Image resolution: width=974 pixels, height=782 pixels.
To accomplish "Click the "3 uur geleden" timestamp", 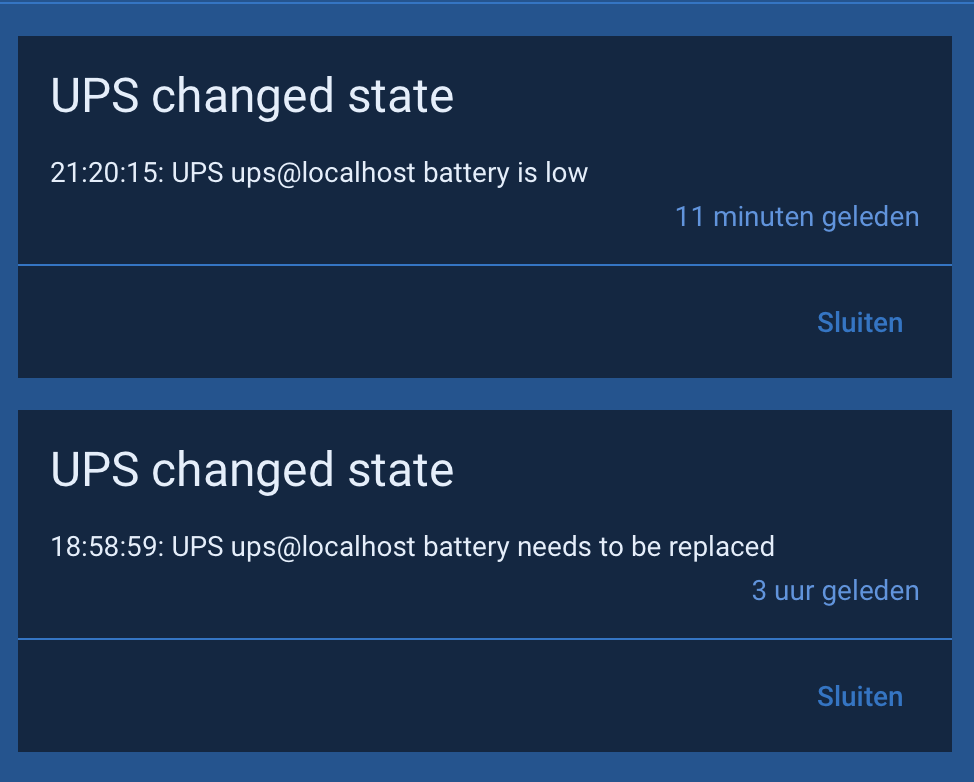I will coord(835,590).
